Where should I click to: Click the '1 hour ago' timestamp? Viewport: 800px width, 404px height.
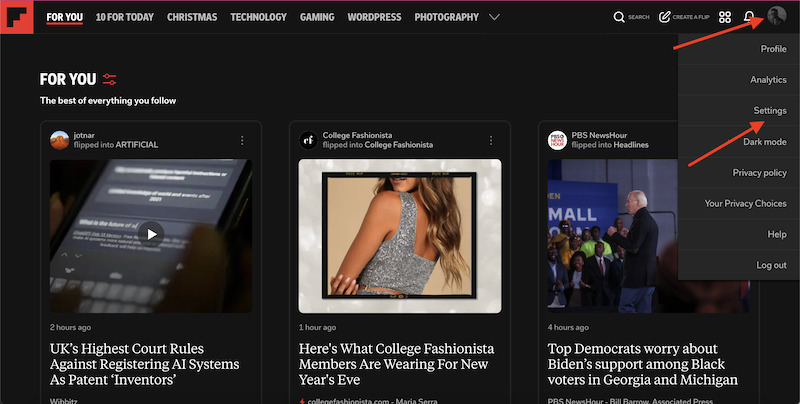pyautogui.click(x=317, y=327)
